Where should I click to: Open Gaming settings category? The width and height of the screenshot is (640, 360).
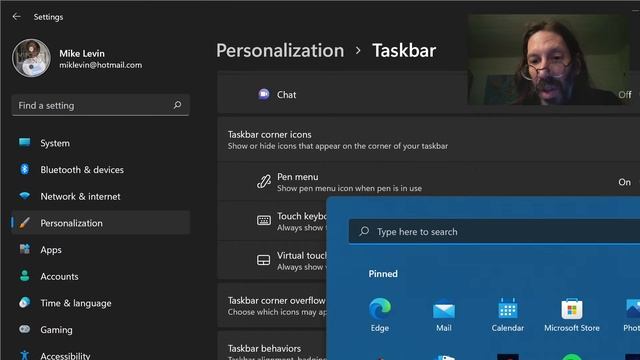pyautogui.click(x=100, y=329)
